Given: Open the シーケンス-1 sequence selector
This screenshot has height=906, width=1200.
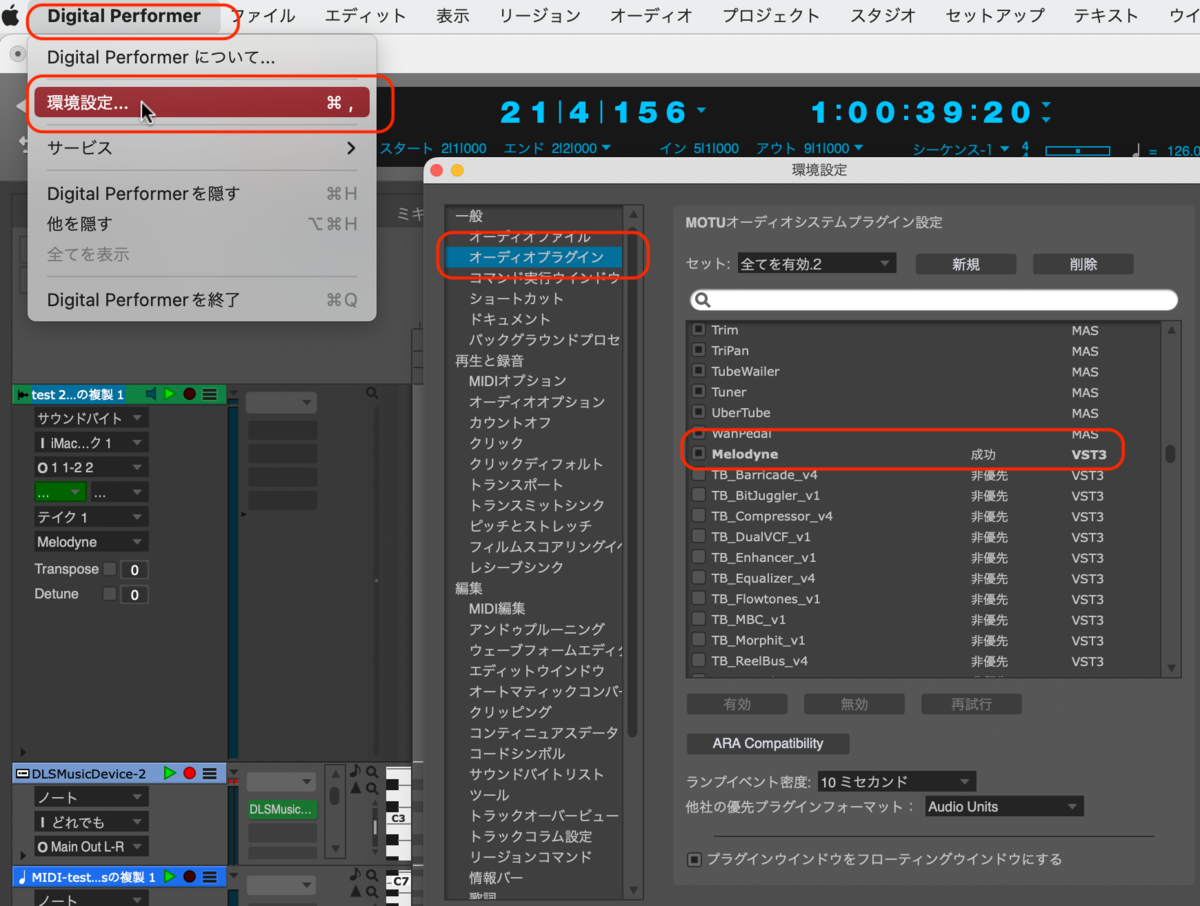Looking at the screenshot, I should tap(960, 150).
